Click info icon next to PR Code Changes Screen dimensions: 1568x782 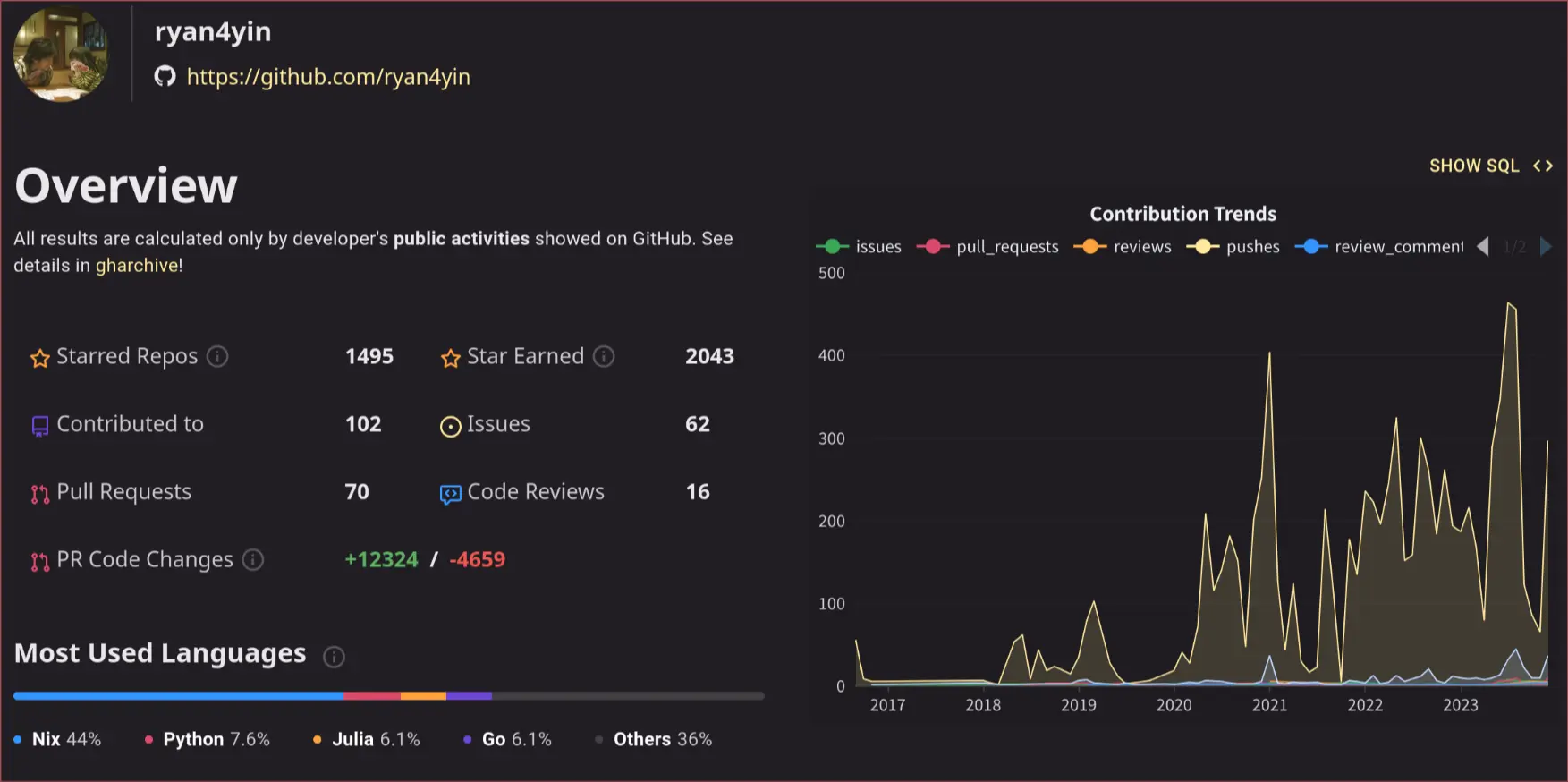tap(253, 560)
